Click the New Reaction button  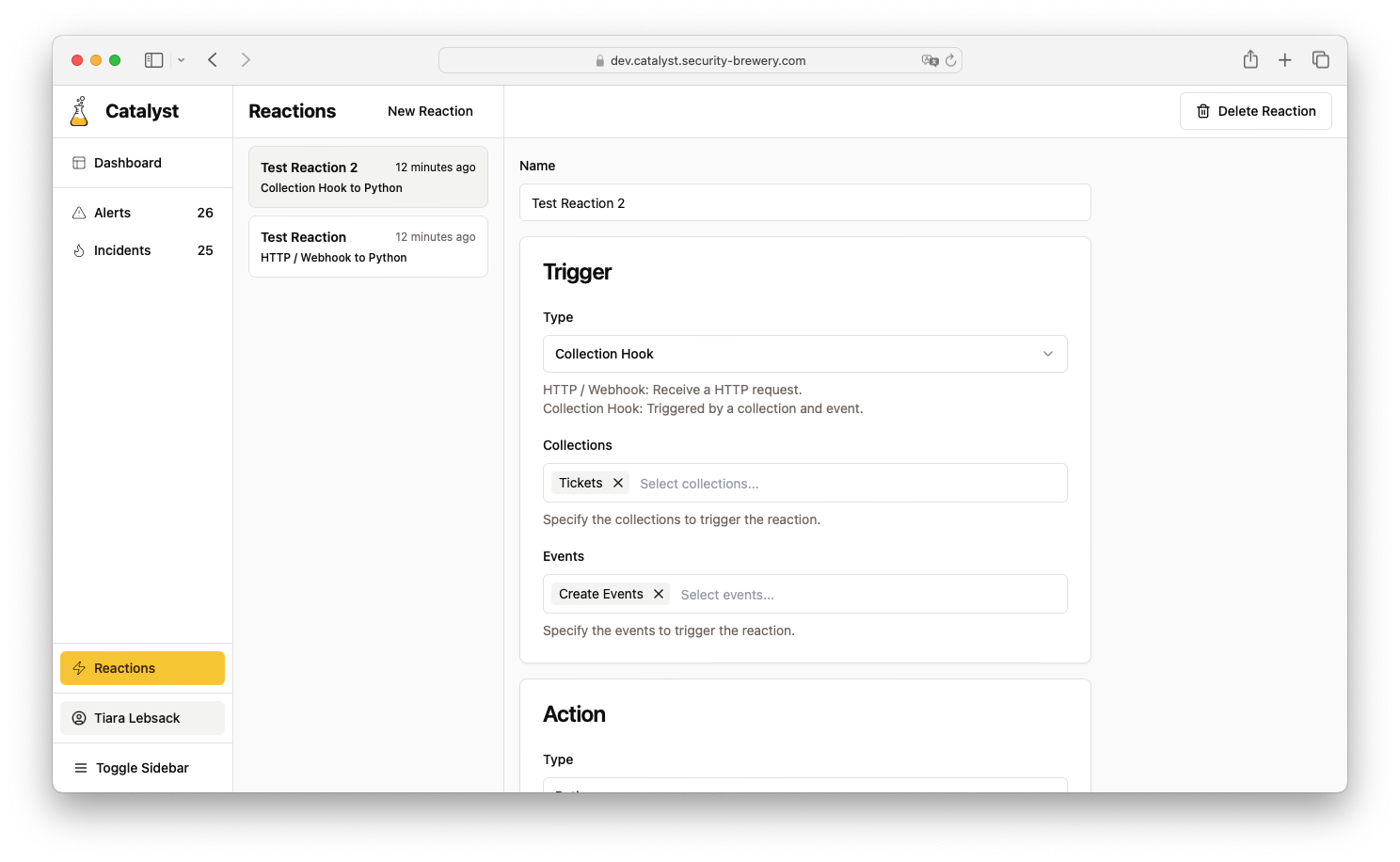tap(430, 111)
